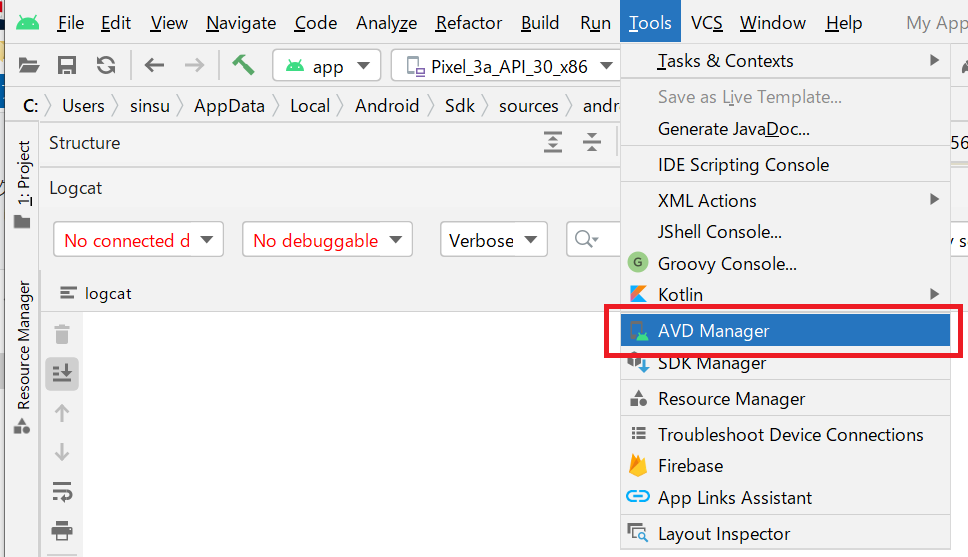Click the Users breadcrumb segment
Image resolution: width=968 pixels, height=557 pixels.
[83, 106]
